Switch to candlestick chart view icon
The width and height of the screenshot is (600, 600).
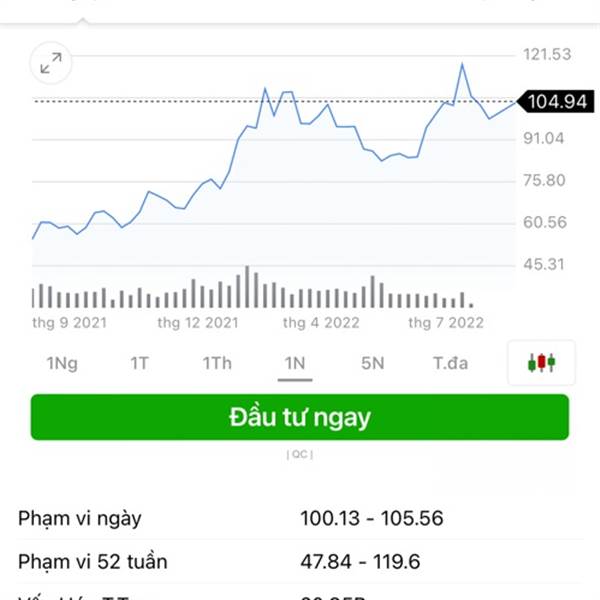(541, 363)
